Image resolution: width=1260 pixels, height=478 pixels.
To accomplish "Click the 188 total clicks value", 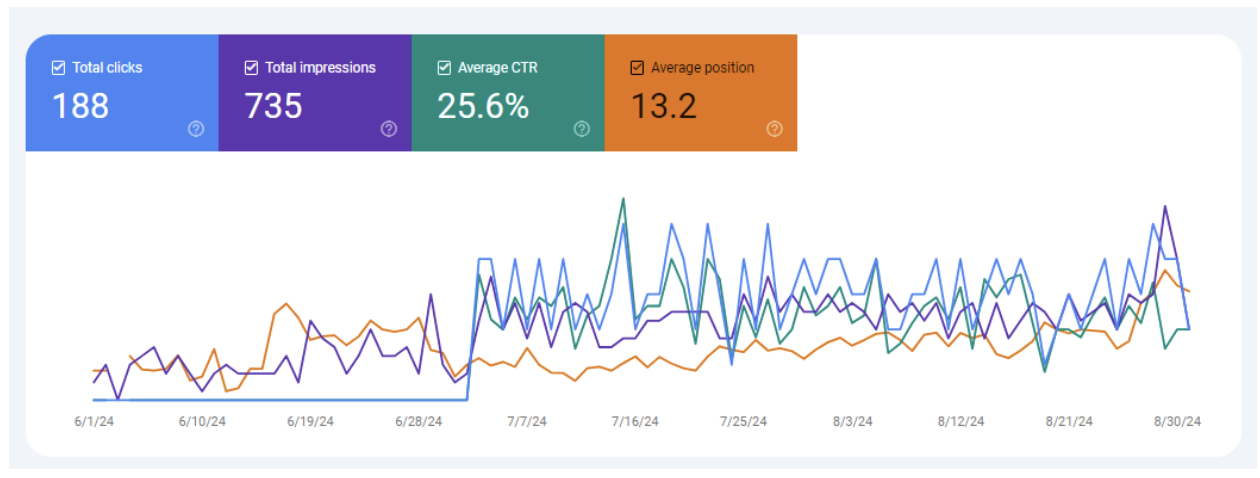I will 80,105.
